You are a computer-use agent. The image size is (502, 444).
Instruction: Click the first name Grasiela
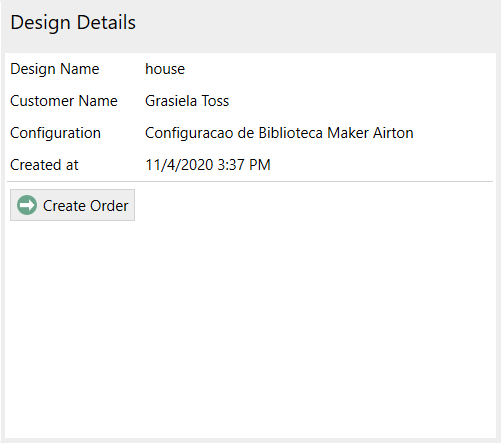click(171, 101)
